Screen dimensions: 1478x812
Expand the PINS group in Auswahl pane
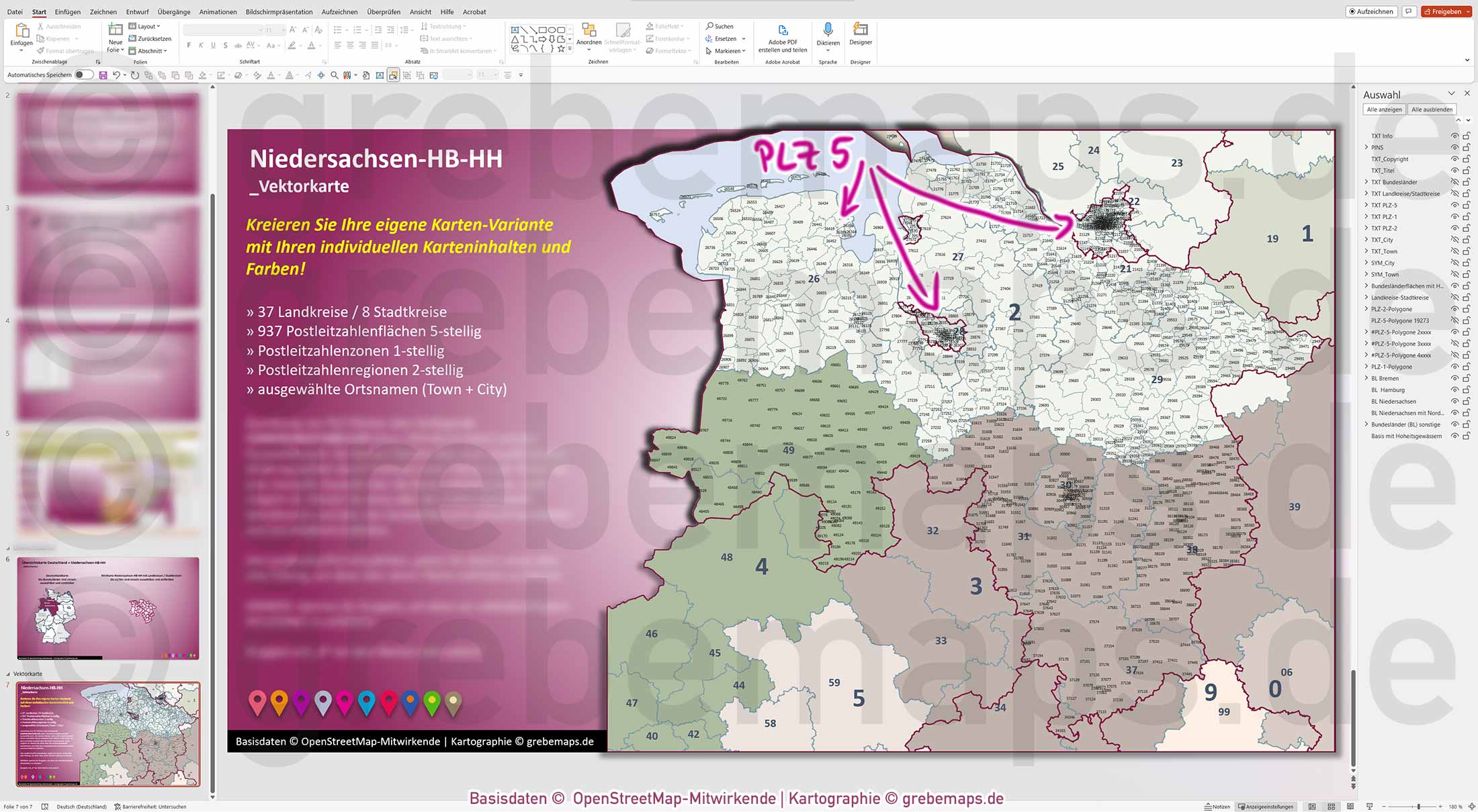click(x=1366, y=147)
